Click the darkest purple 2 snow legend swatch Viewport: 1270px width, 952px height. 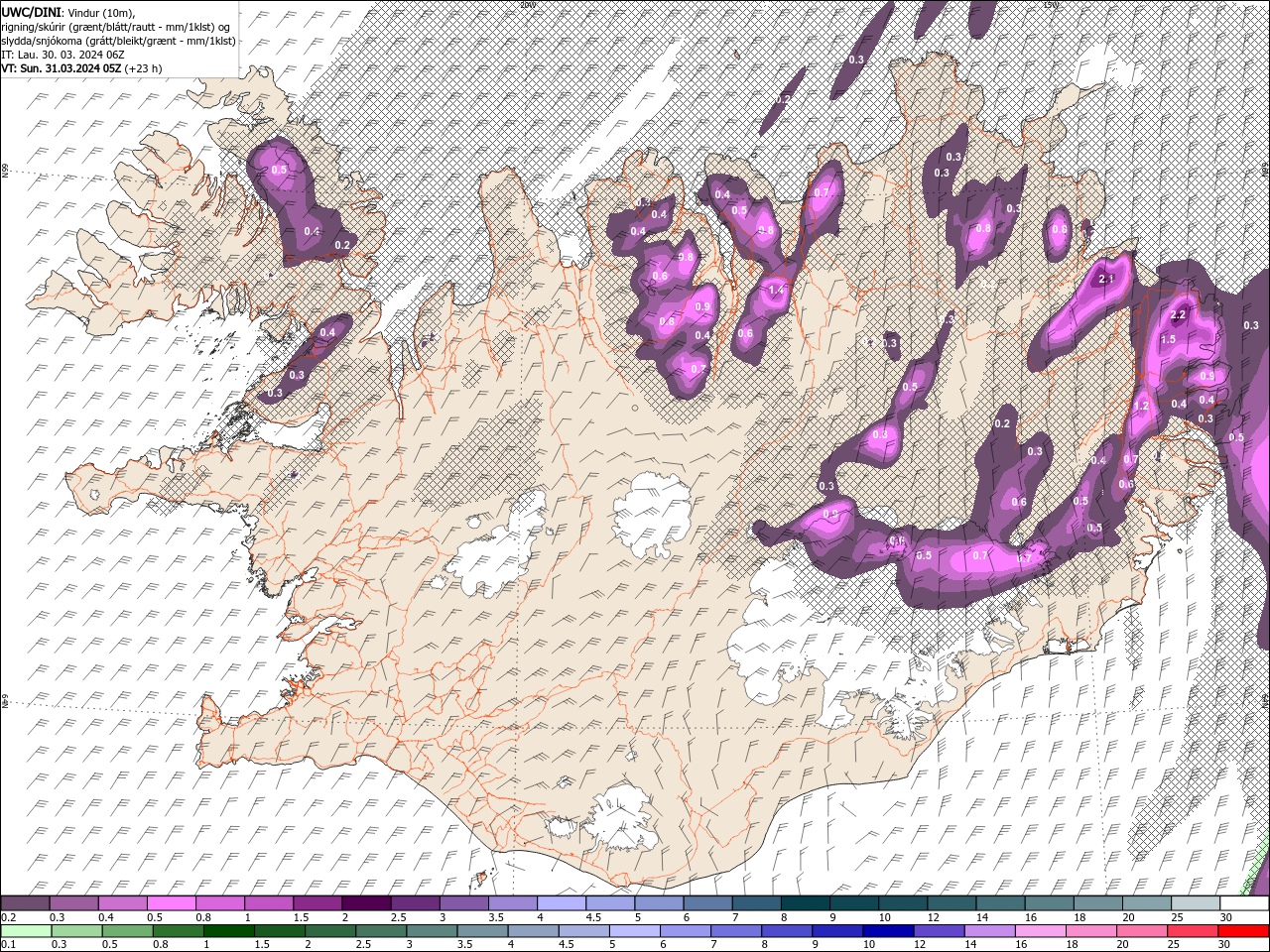pyautogui.click(x=366, y=902)
